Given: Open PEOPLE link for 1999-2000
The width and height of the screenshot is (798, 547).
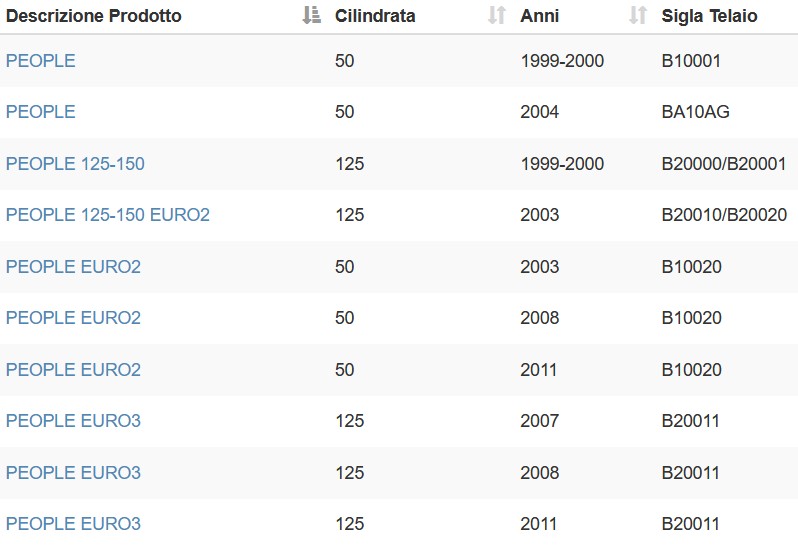Looking at the screenshot, I should point(41,61).
